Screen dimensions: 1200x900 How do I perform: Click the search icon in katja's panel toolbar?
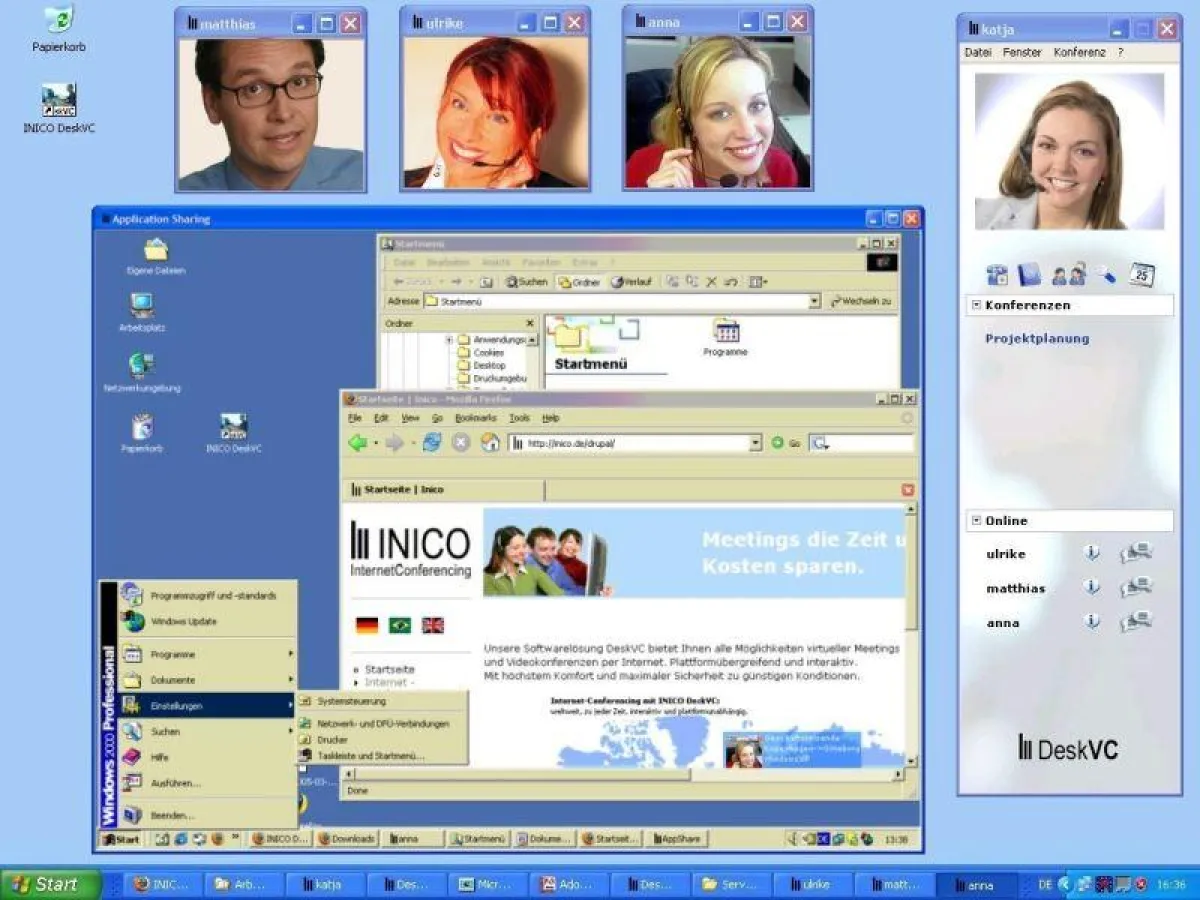[x=1104, y=274]
